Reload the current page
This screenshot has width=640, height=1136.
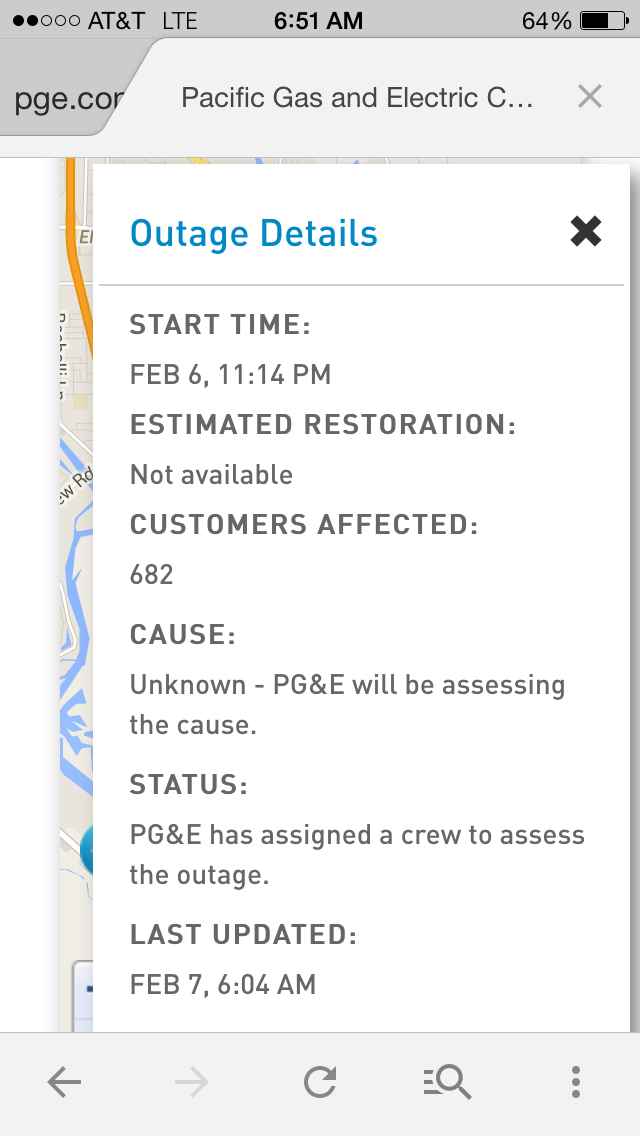tap(320, 1082)
